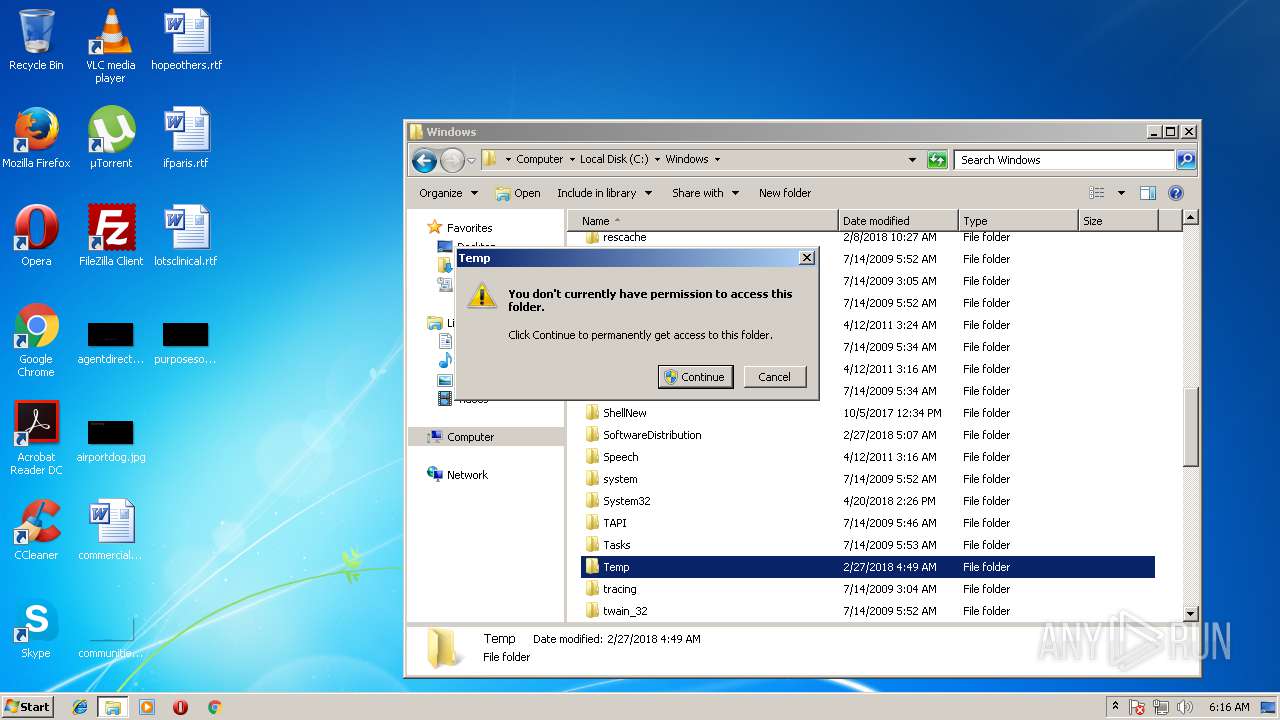Change view icon in Explorer toolbar
Image resolution: width=1280 pixels, height=720 pixels.
(x=1097, y=193)
